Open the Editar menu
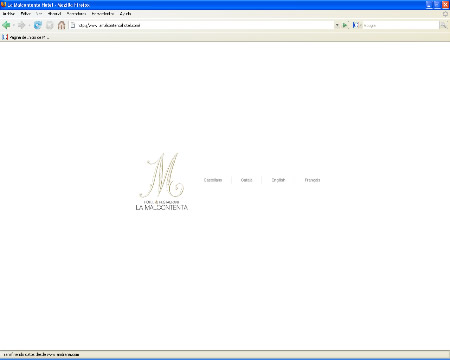450x360 pixels. click(25, 14)
